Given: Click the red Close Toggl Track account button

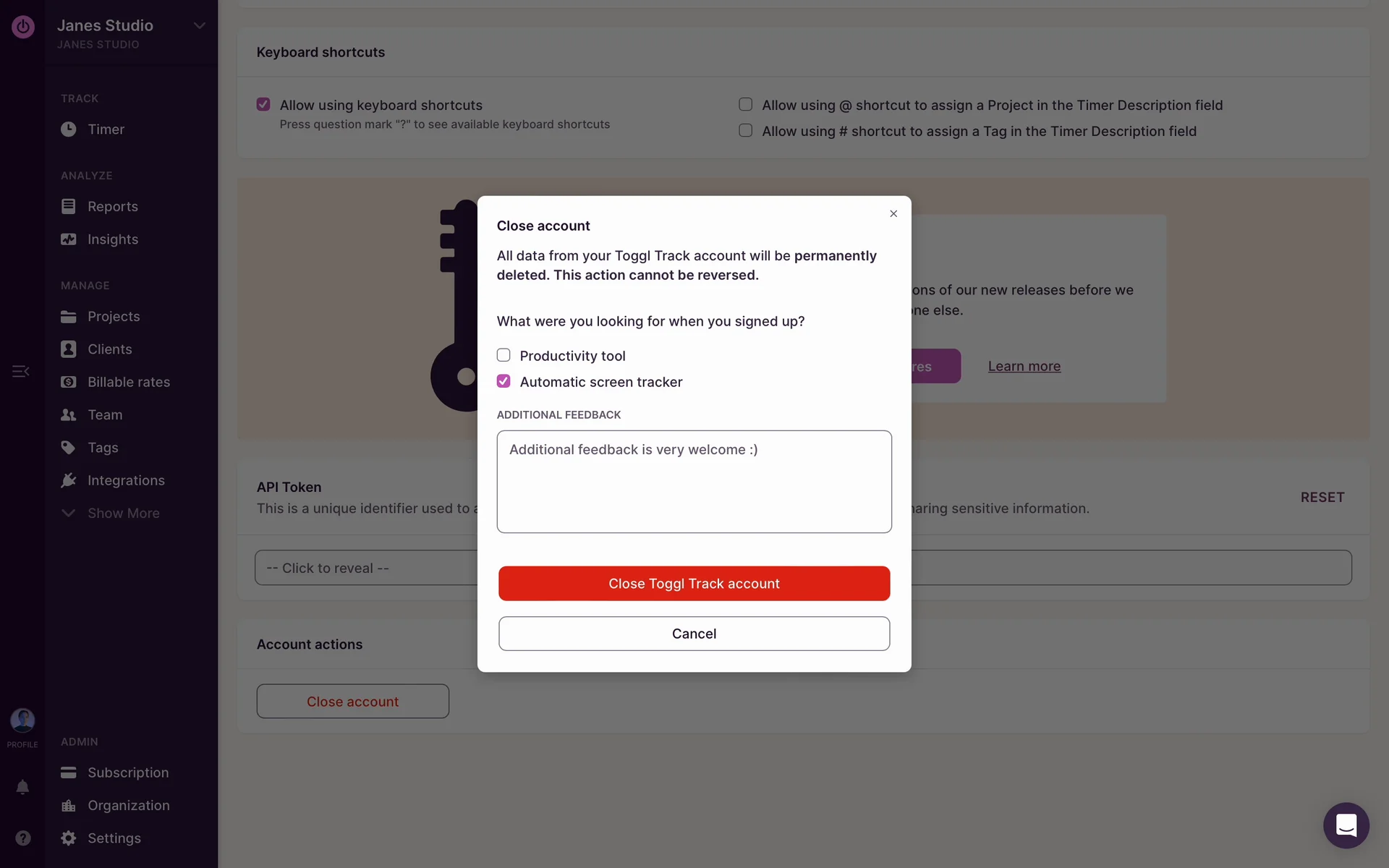Looking at the screenshot, I should point(694,583).
